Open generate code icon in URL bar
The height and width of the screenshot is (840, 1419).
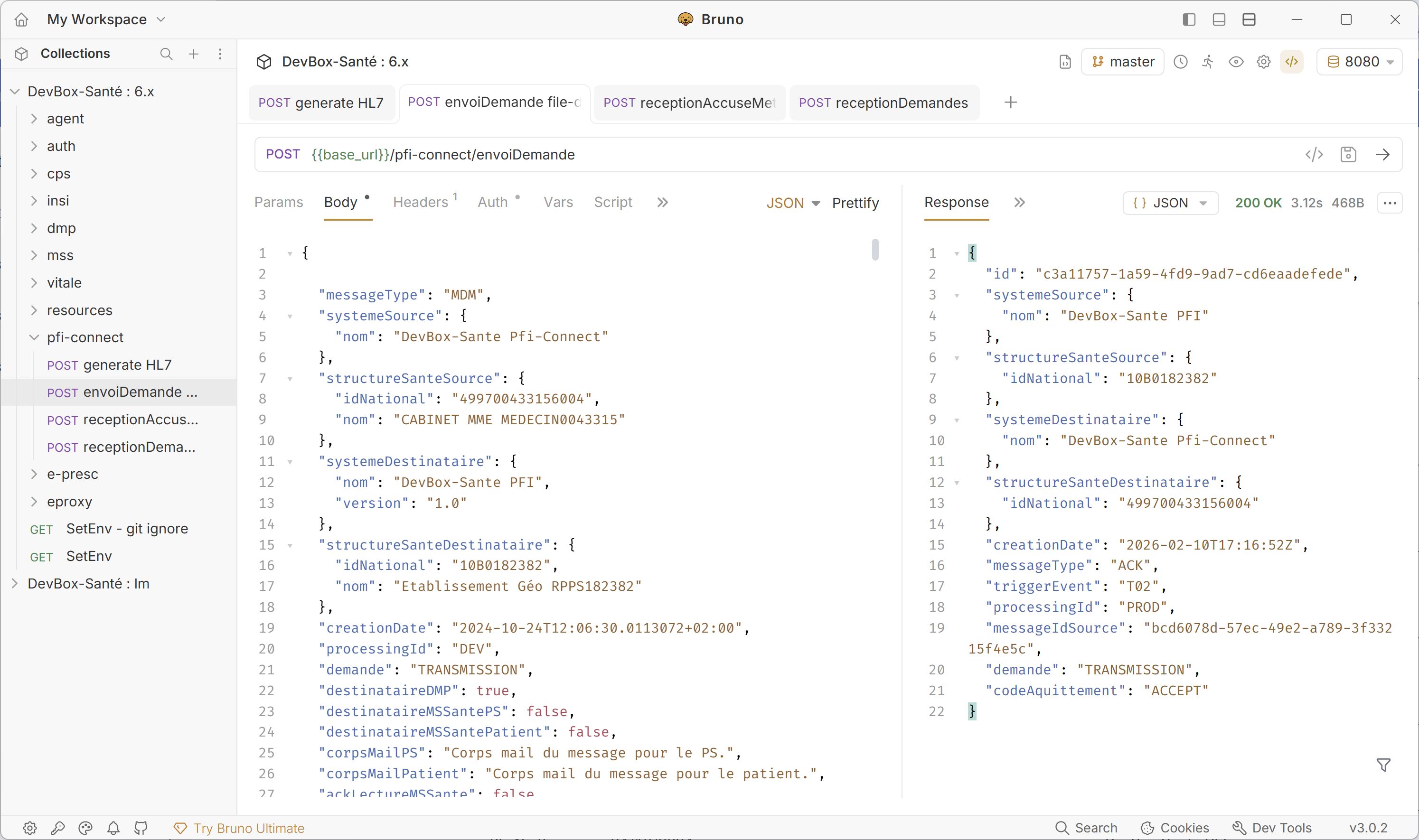[x=1314, y=155]
